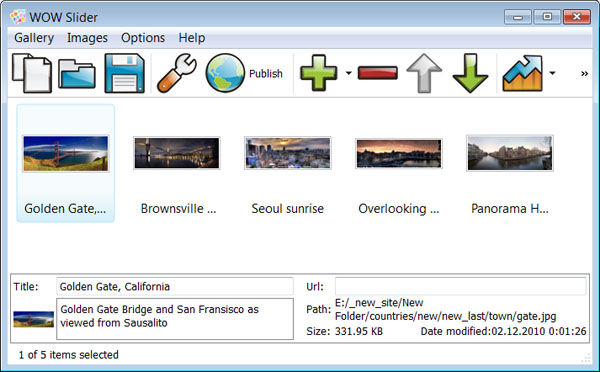Click the New gallery icon
Screen dimensions: 600x372
32,73
